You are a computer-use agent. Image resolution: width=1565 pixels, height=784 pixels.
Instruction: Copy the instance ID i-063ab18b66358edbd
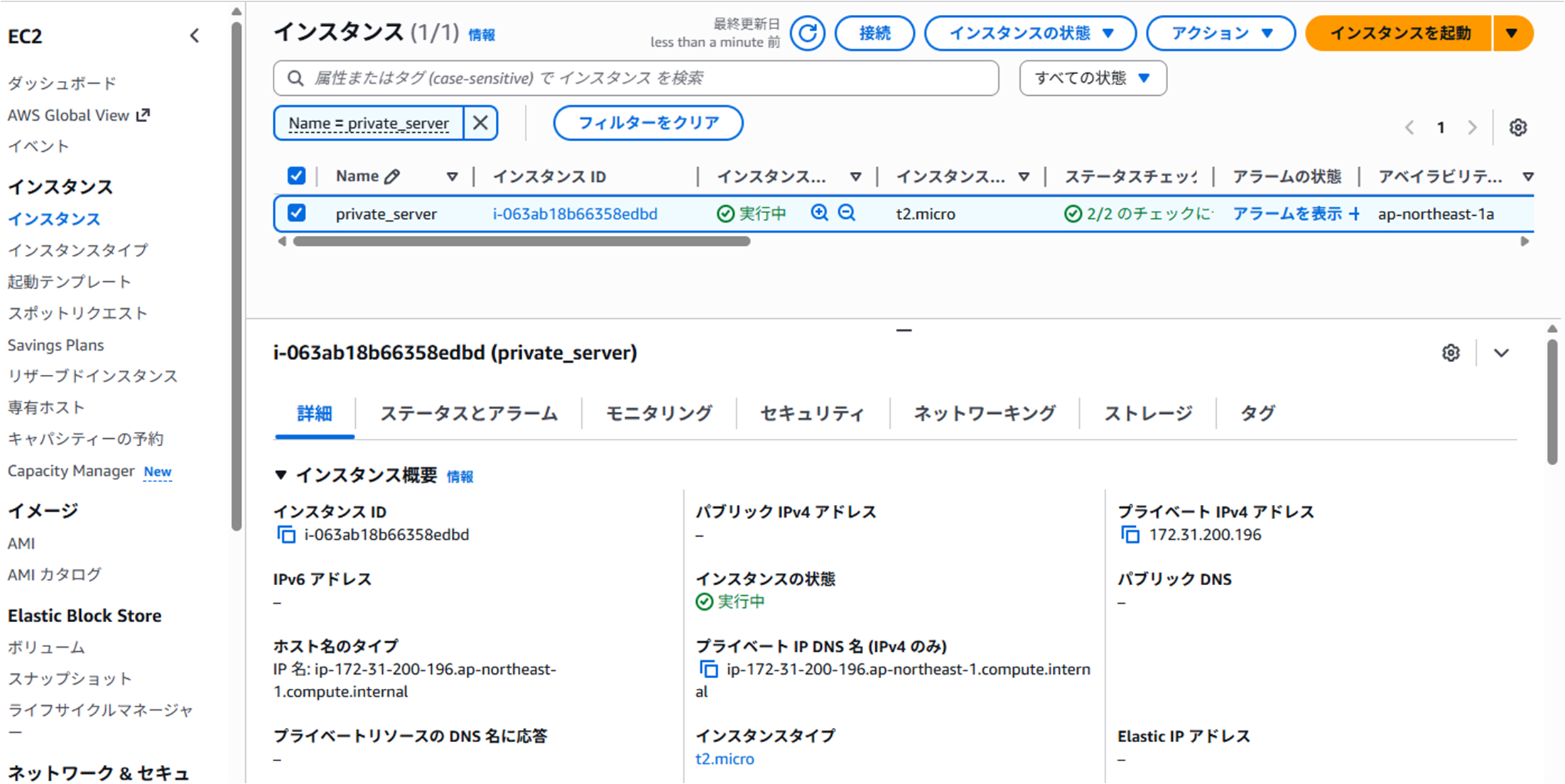[x=286, y=535]
